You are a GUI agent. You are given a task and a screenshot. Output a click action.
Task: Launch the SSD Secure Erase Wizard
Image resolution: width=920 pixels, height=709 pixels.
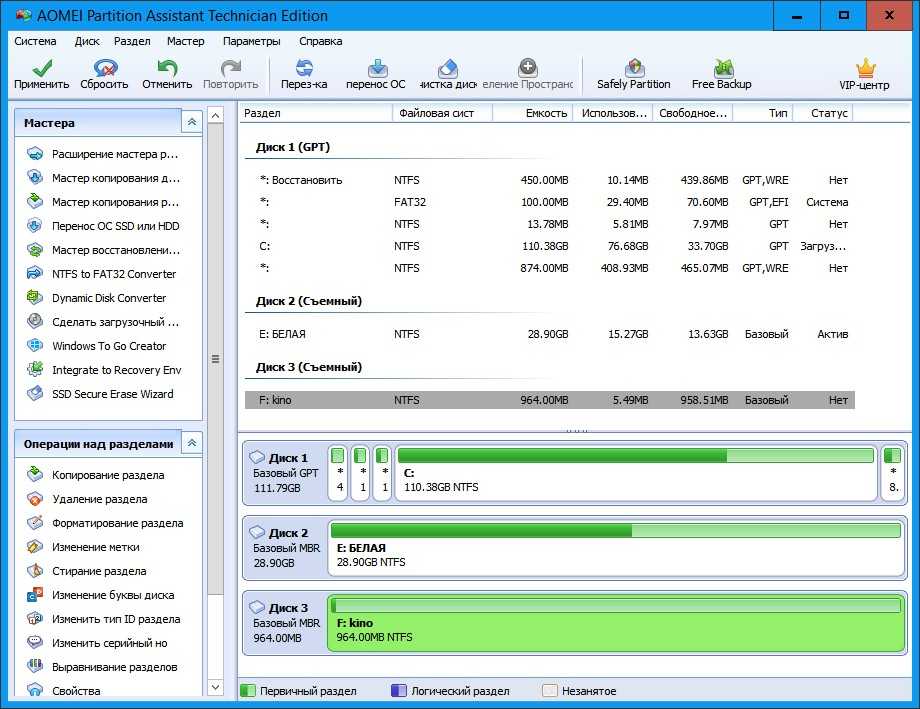(112, 394)
